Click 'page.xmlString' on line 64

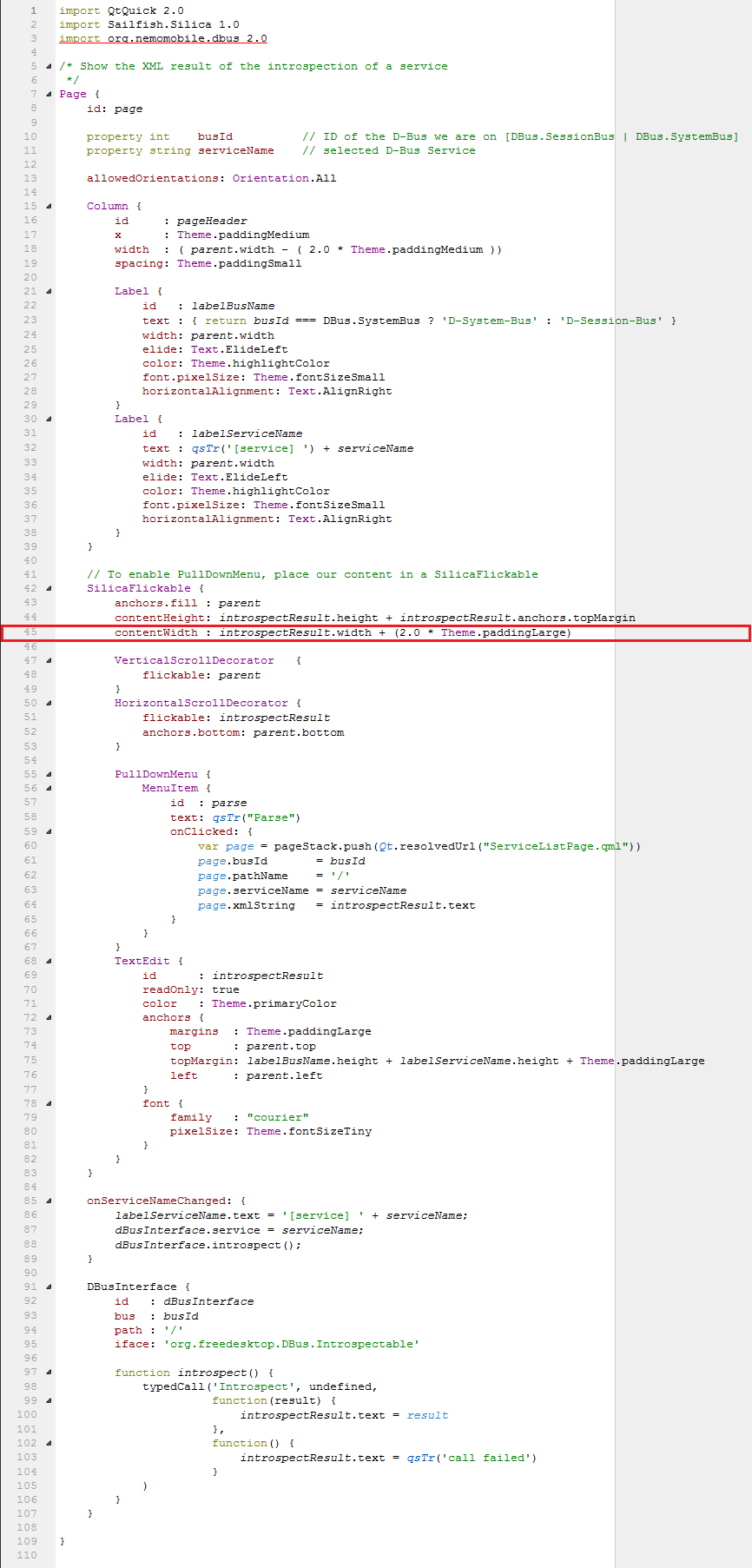[x=247, y=905]
